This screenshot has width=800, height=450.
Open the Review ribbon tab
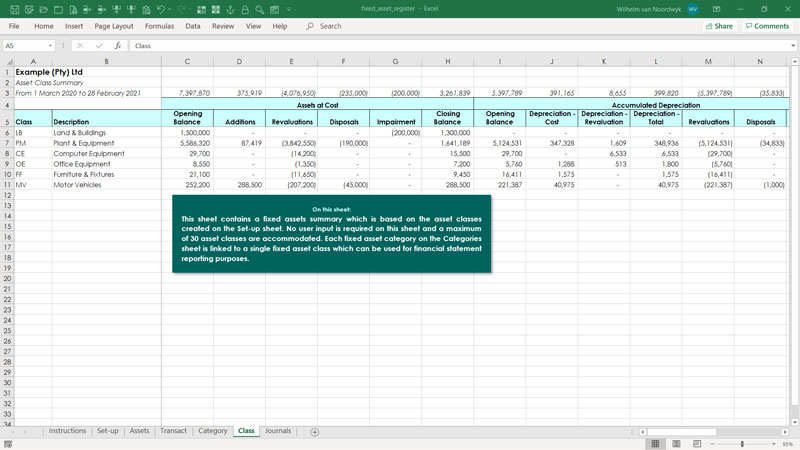pyautogui.click(x=223, y=26)
